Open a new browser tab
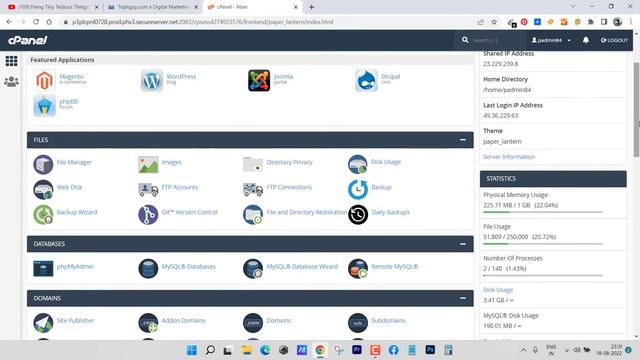This screenshot has width=640, height=360. click(311, 7)
